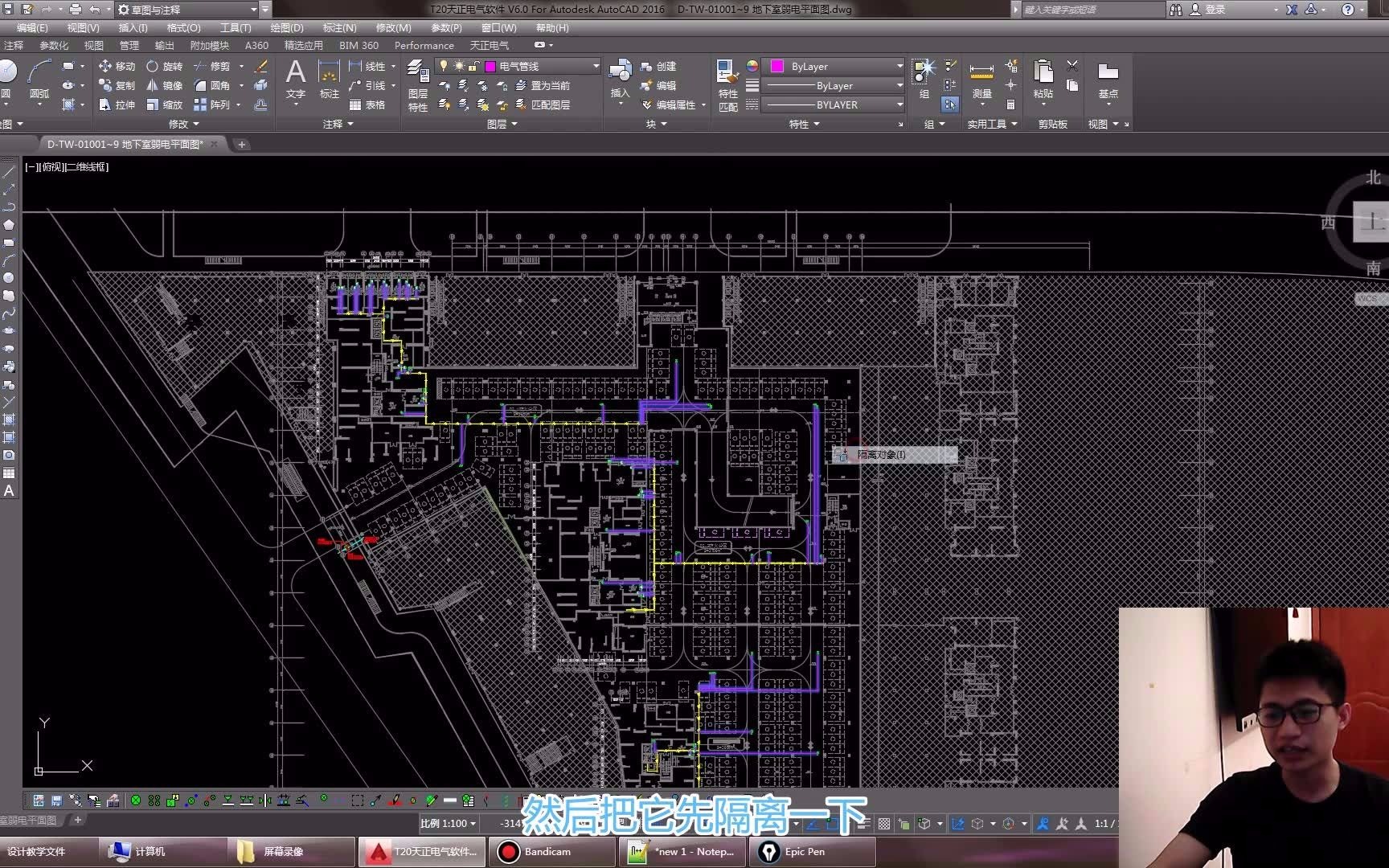Open the 电气管线 layer dropdown
Viewport: 1389px width, 868px height.
tap(596, 66)
